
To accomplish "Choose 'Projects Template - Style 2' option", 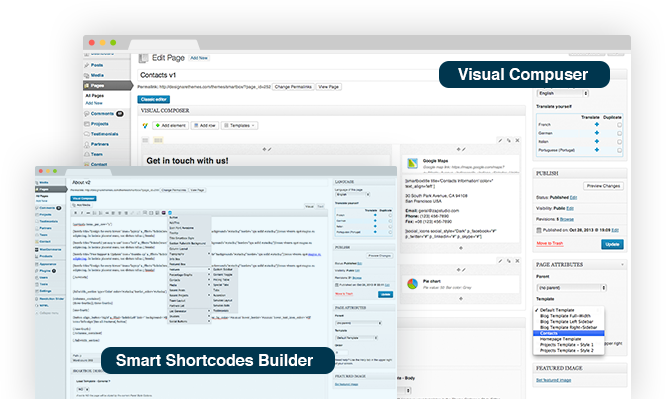I will coord(568,351).
